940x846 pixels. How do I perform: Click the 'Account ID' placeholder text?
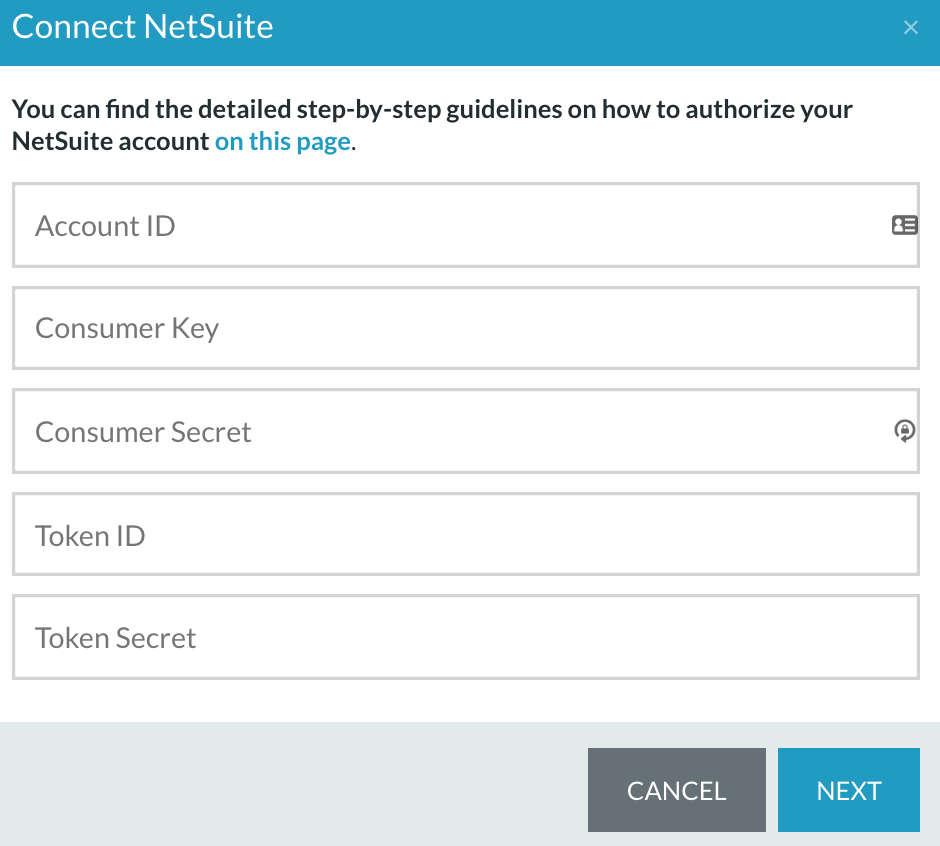point(105,226)
